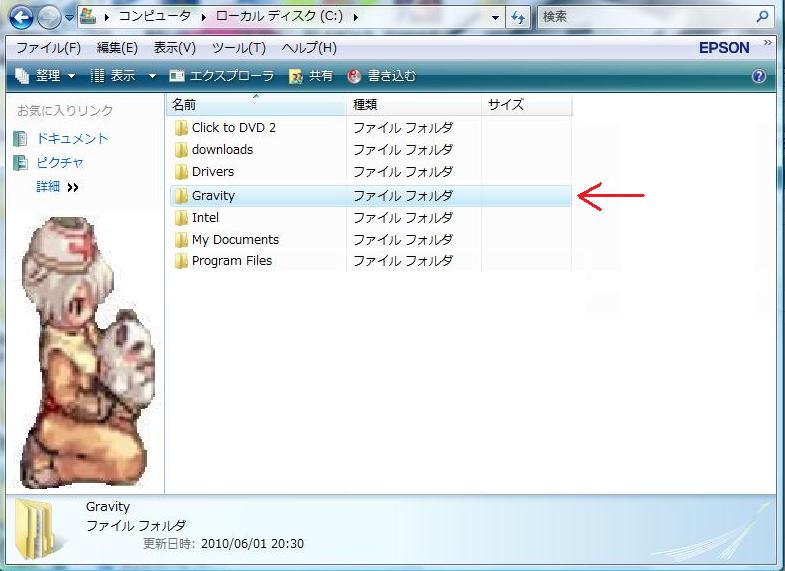Click the large folder thumbnail in details pane
The width and height of the screenshot is (785, 571).
pos(36,529)
